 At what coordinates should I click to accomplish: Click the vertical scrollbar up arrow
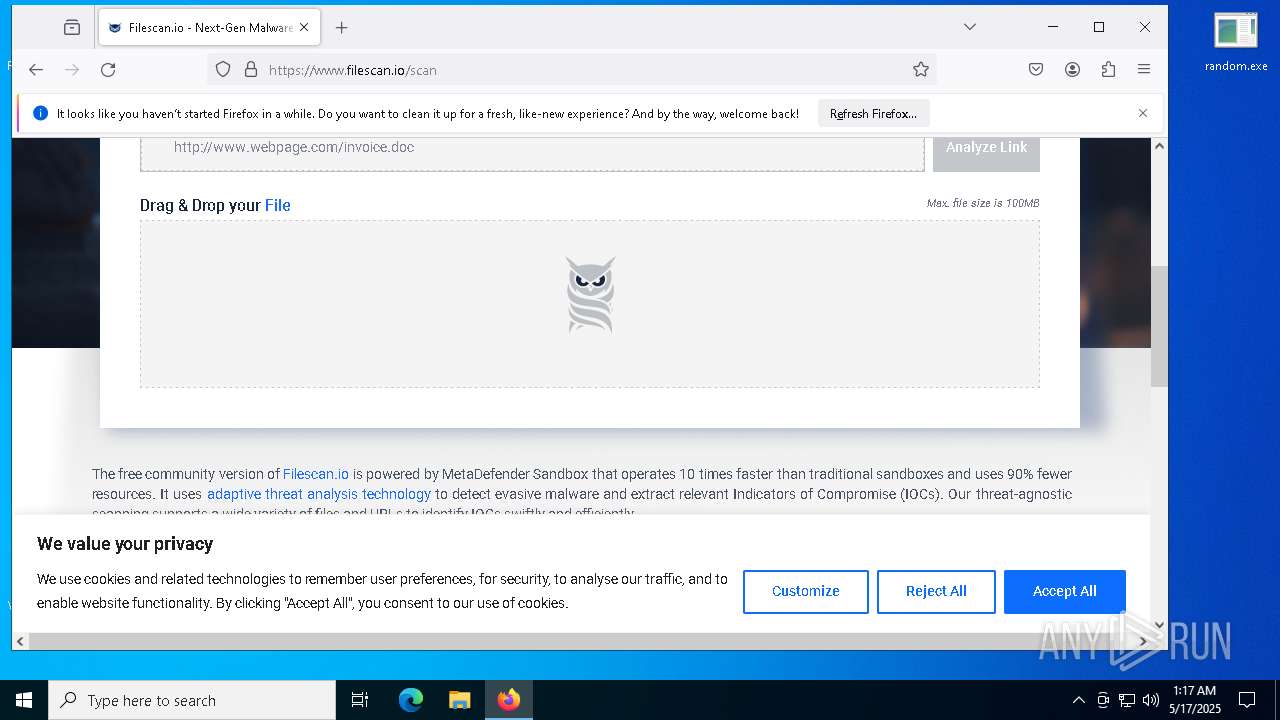(x=1159, y=146)
